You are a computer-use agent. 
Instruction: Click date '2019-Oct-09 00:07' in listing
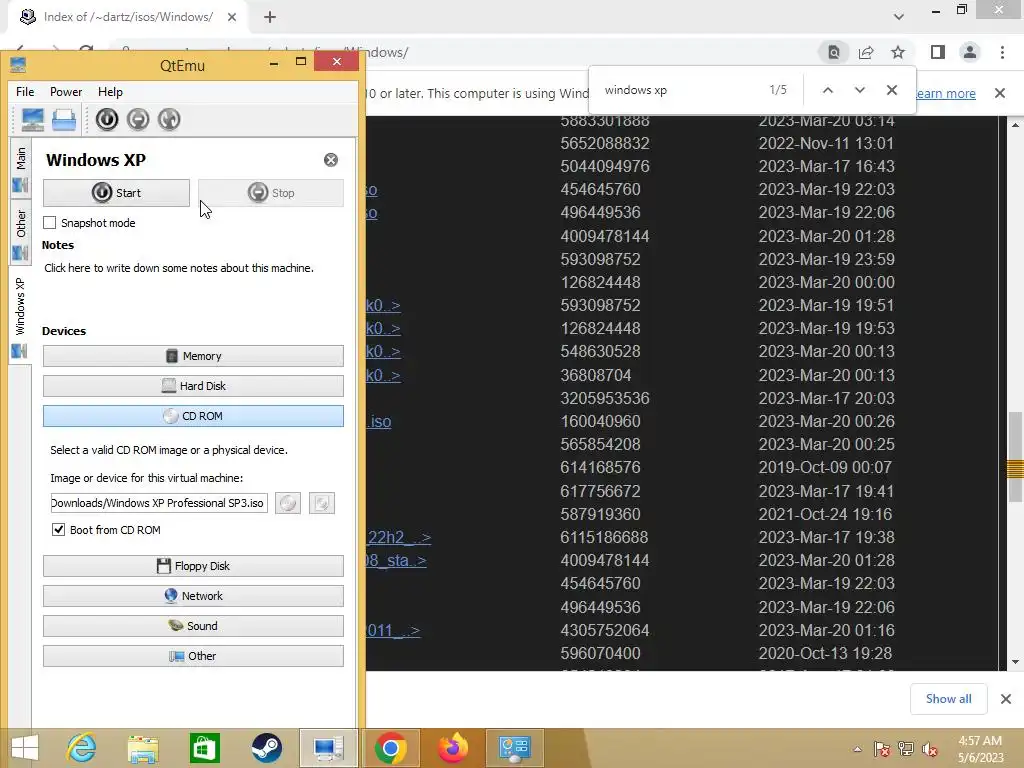tap(825, 468)
